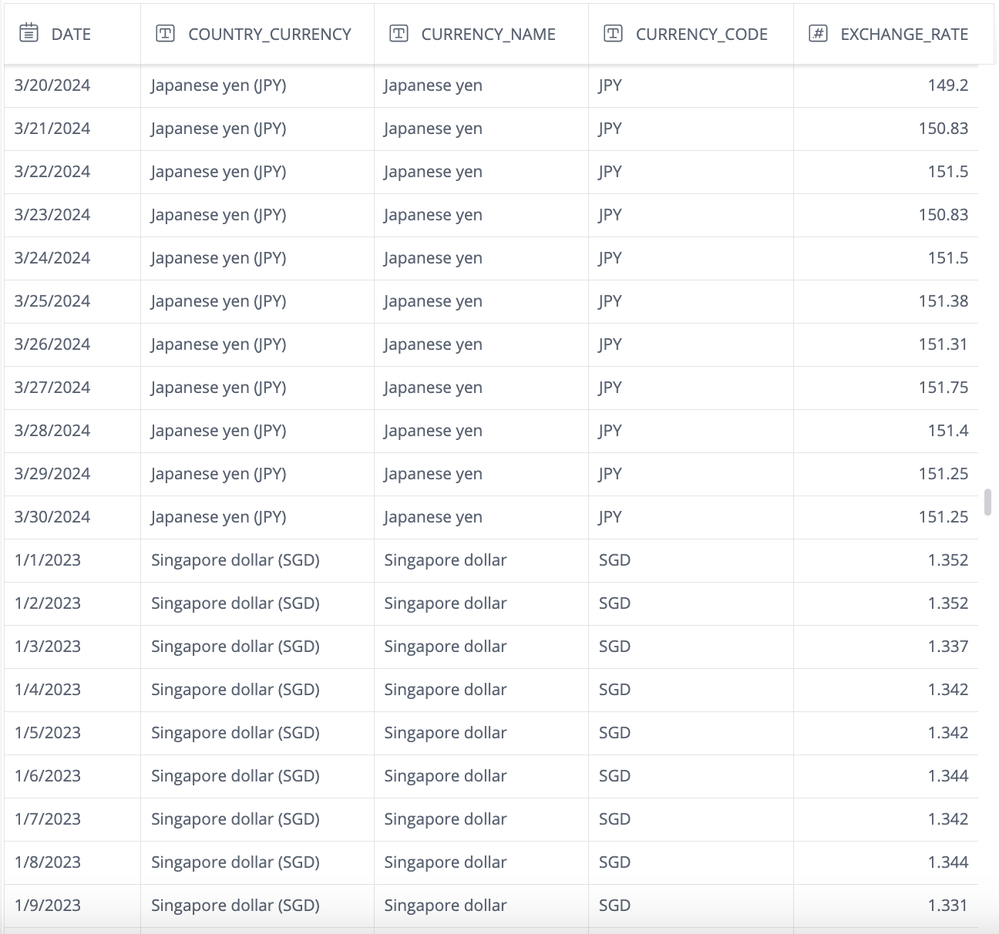Select the JPY code in 3/30/2024 row
Screen dimensions: 999x934
[x=610, y=517]
